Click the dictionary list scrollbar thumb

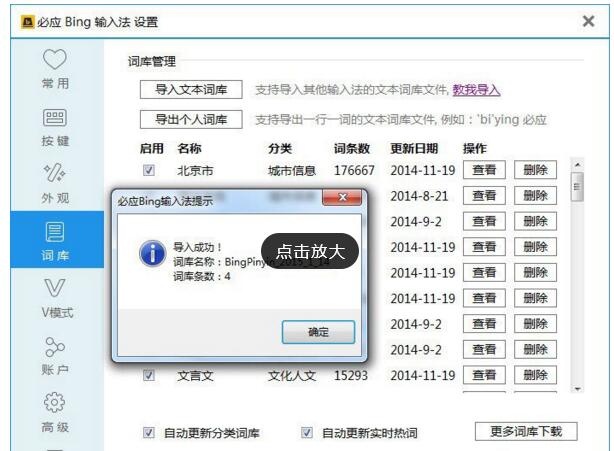[x=577, y=187]
